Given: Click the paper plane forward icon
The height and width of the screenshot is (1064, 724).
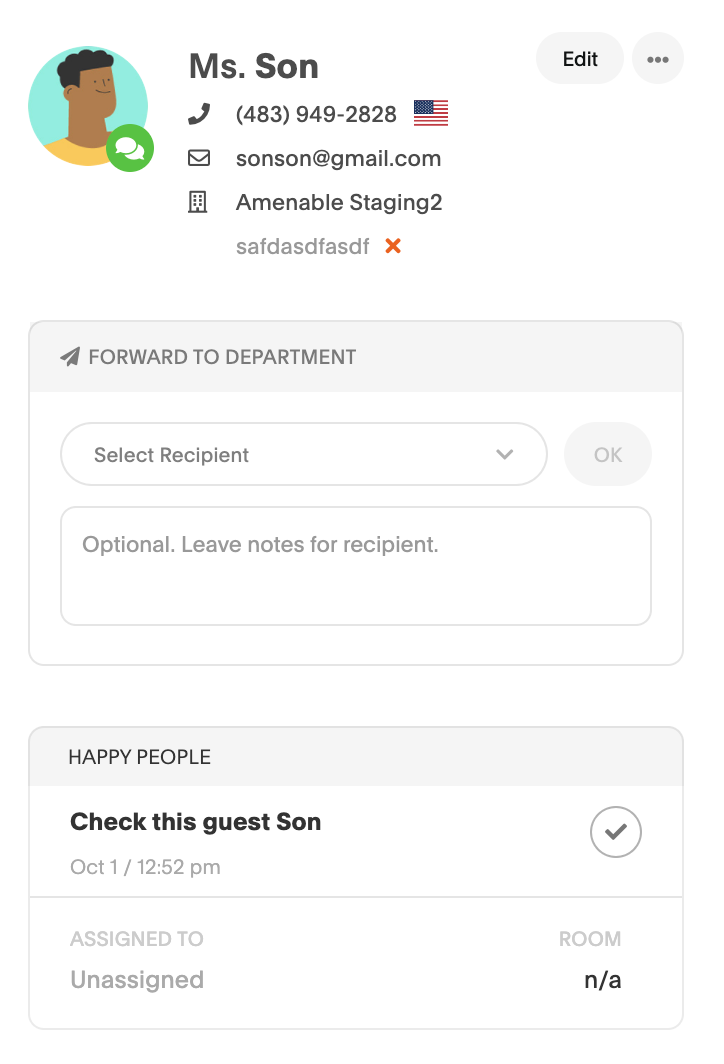Looking at the screenshot, I should pos(70,357).
